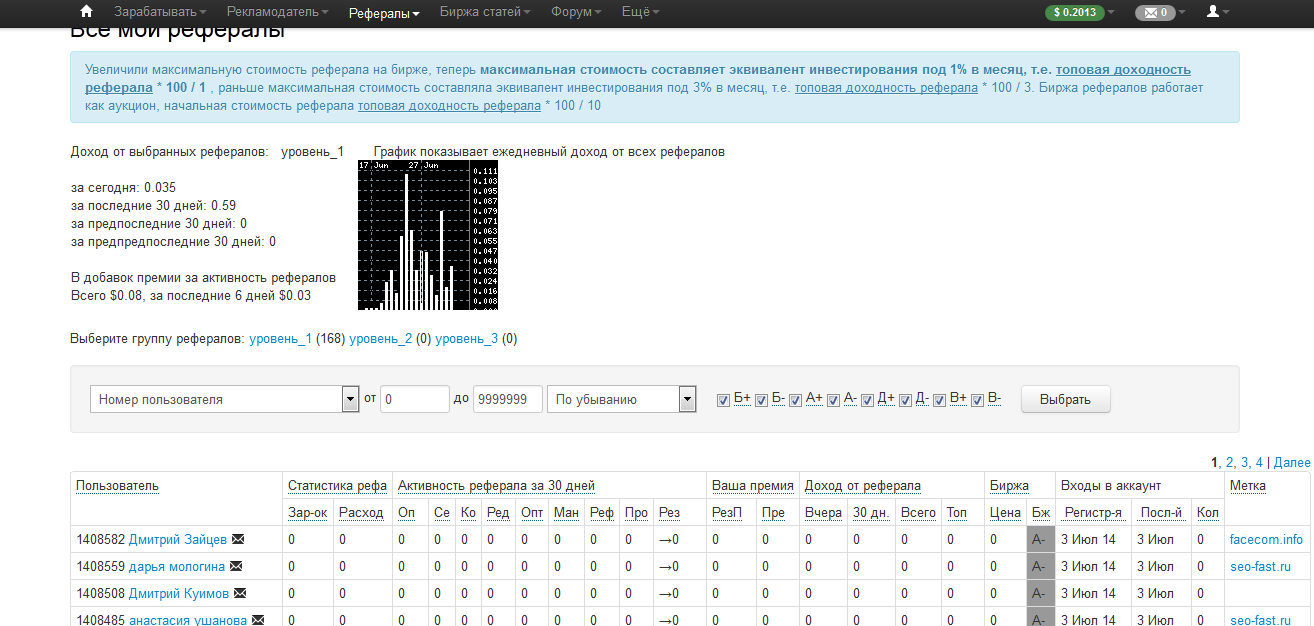Image resolution: width=1314 pixels, height=626 pixels.
Task: Expand the Зарабатывать menu
Action: pyautogui.click(x=160, y=12)
